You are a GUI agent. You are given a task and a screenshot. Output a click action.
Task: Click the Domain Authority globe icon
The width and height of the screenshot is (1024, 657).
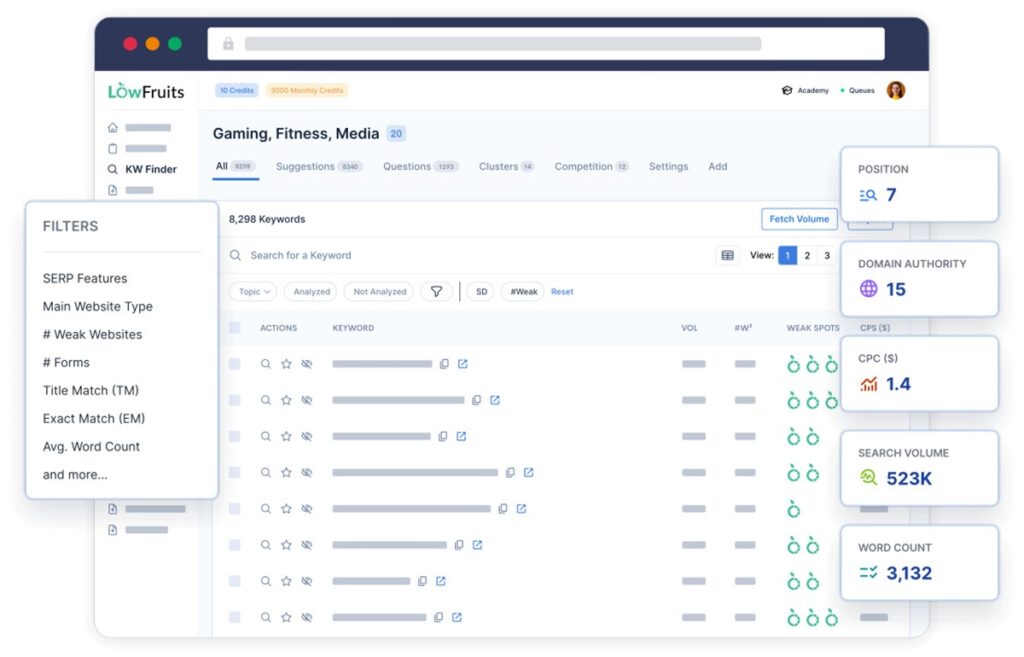coord(869,289)
